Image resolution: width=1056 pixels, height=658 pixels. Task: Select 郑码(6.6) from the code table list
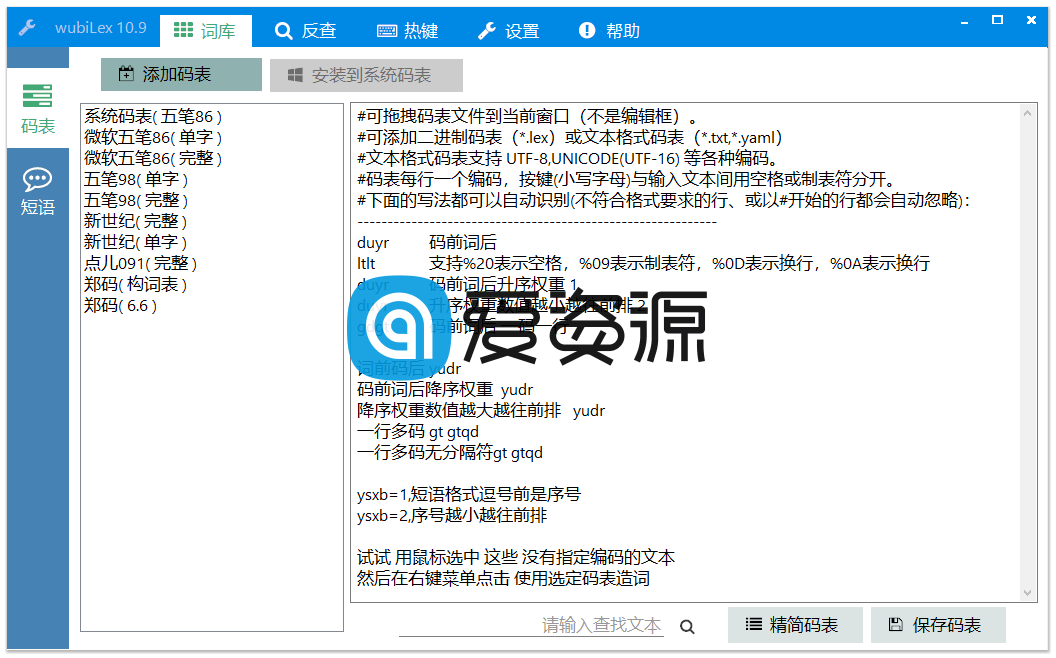click(x=119, y=305)
